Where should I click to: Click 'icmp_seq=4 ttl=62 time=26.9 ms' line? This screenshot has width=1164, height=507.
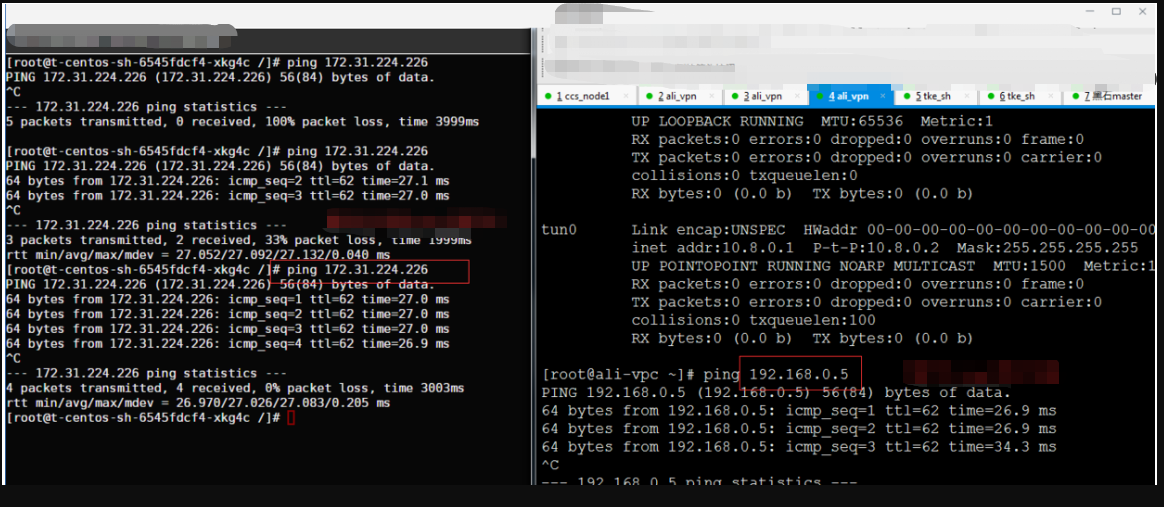pyautogui.click(x=227, y=344)
